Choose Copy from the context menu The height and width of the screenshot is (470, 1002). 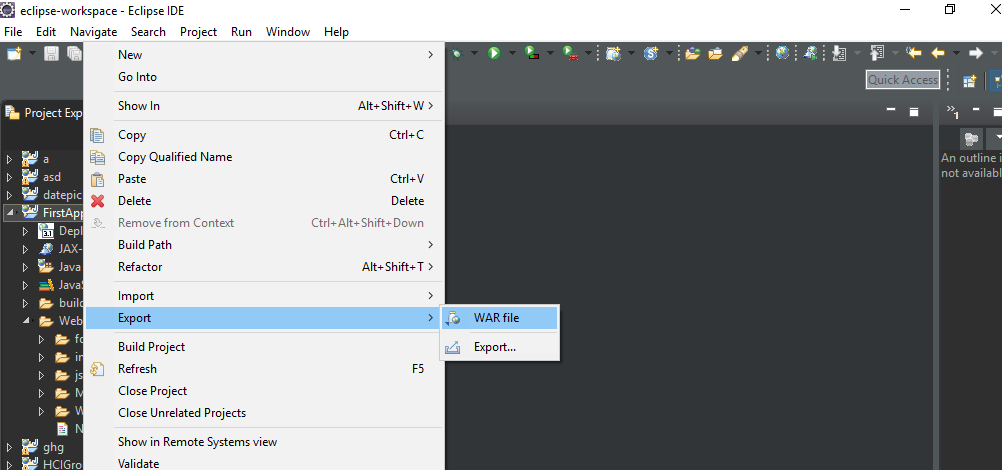pos(264,135)
